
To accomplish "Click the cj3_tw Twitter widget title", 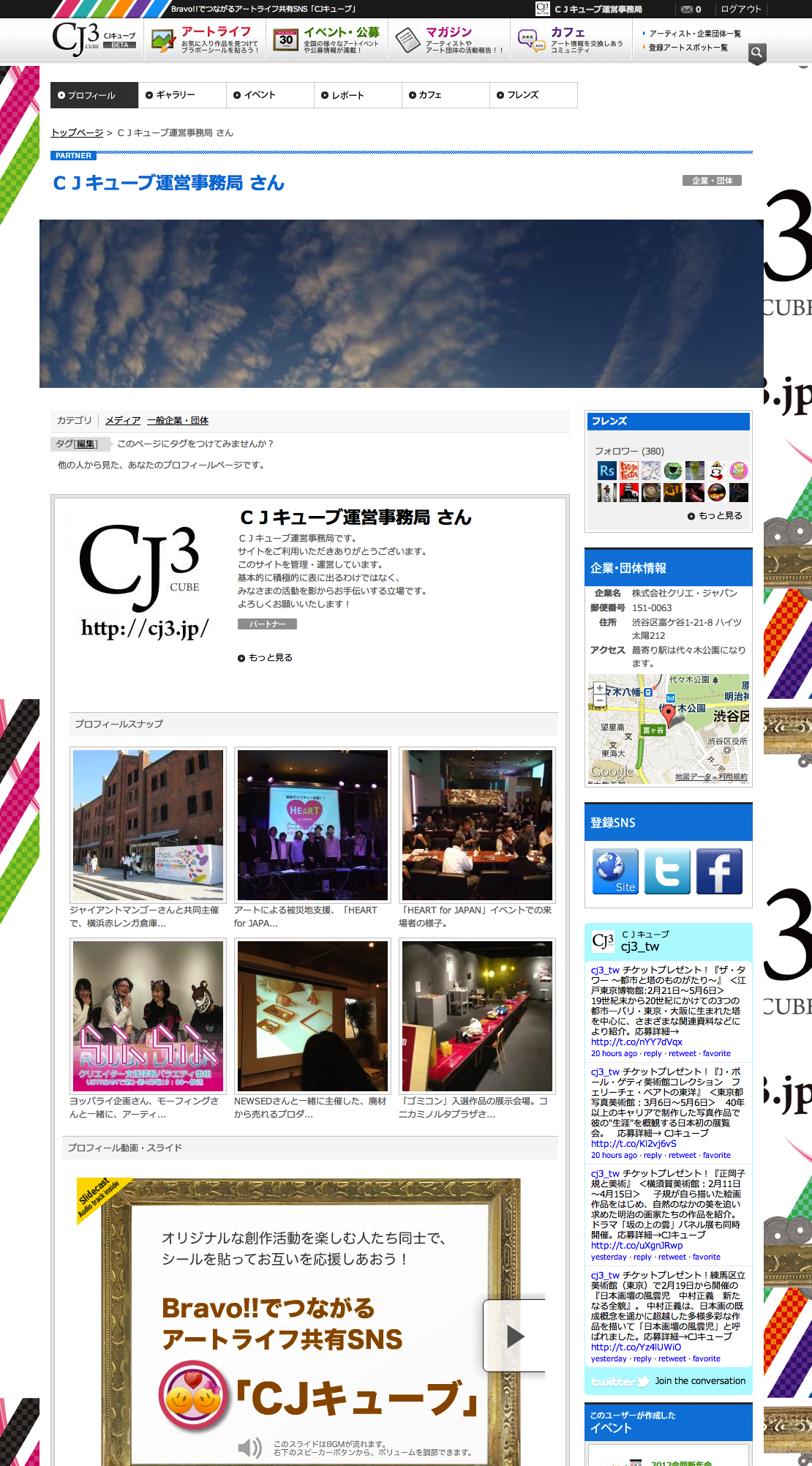I will (640, 946).
